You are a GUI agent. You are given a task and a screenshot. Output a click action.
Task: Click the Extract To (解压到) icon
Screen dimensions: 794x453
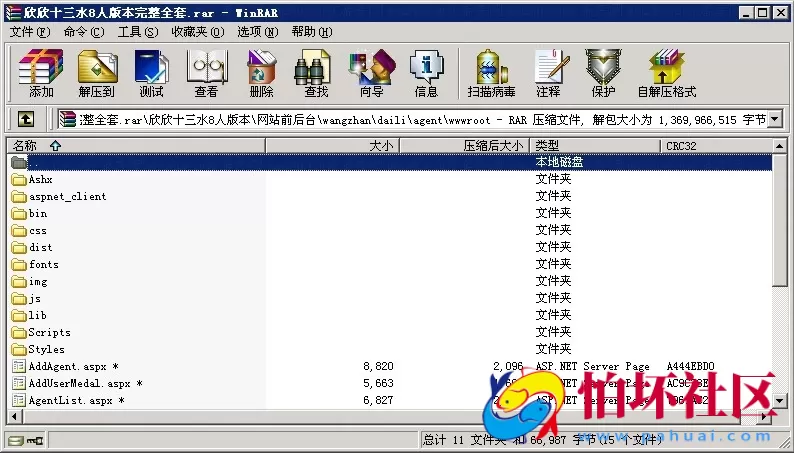point(96,73)
